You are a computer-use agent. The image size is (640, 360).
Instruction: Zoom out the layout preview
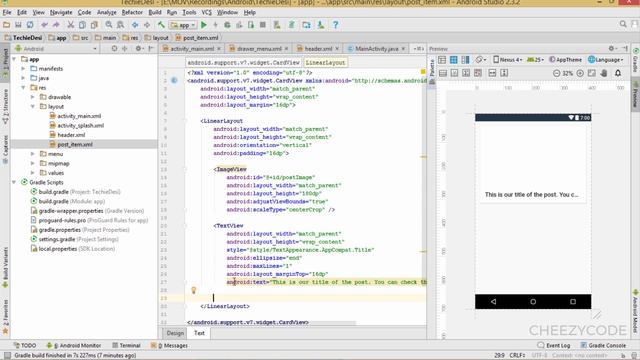point(556,73)
